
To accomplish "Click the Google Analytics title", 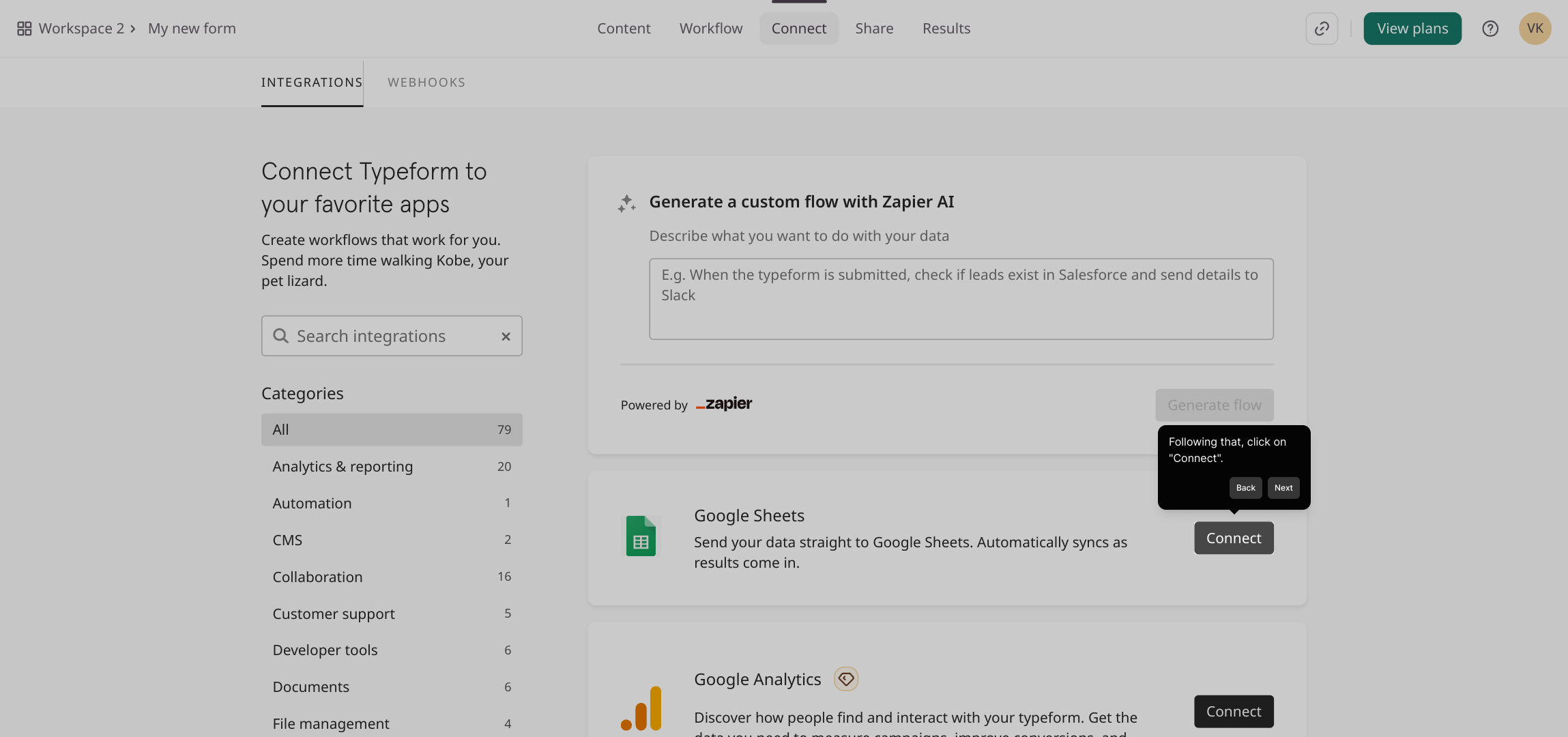I will 757,680.
